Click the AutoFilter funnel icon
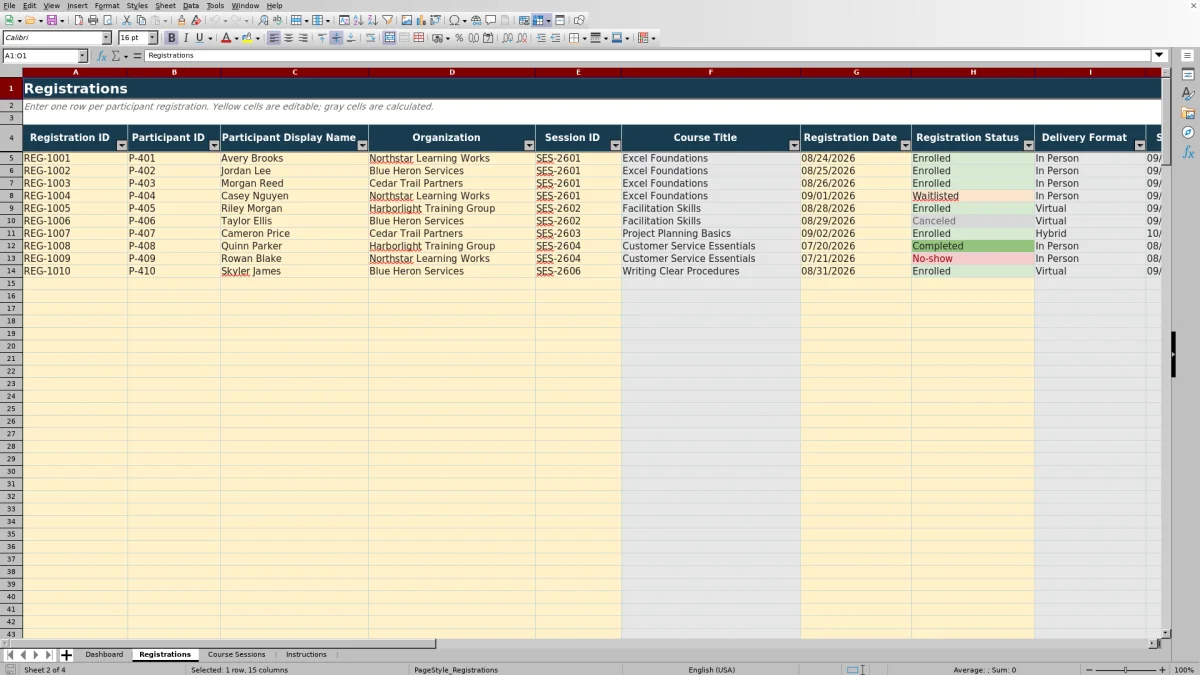Viewport: 1200px width, 675px height. click(x=387, y=20)
